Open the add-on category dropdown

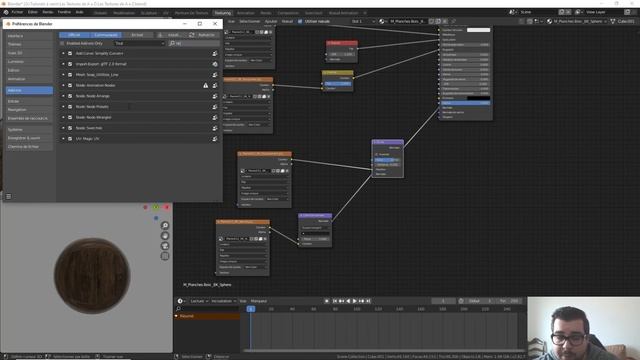tap(139, 43)
